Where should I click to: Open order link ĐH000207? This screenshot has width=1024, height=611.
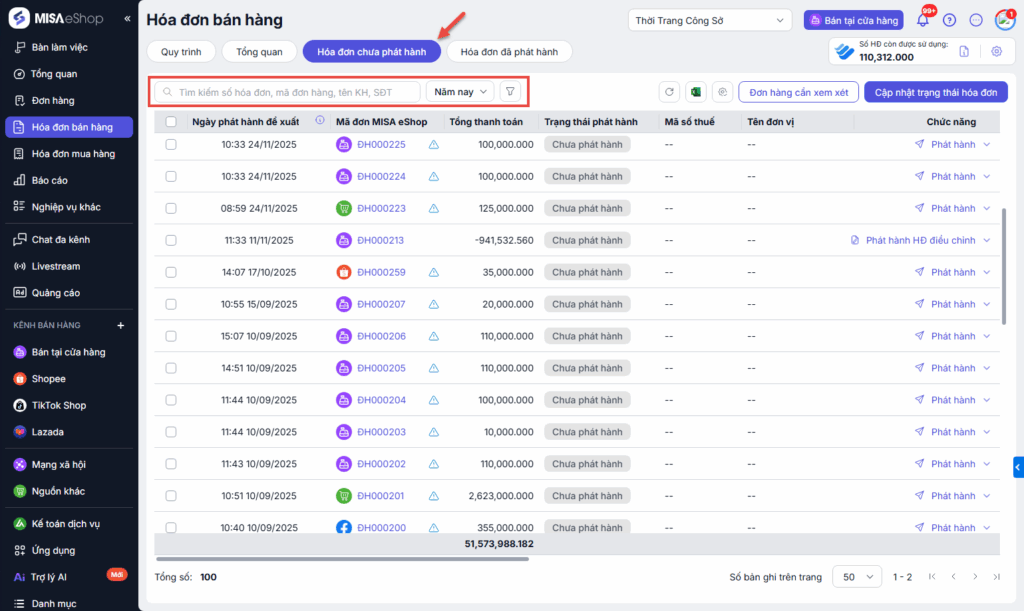[381, 304]
